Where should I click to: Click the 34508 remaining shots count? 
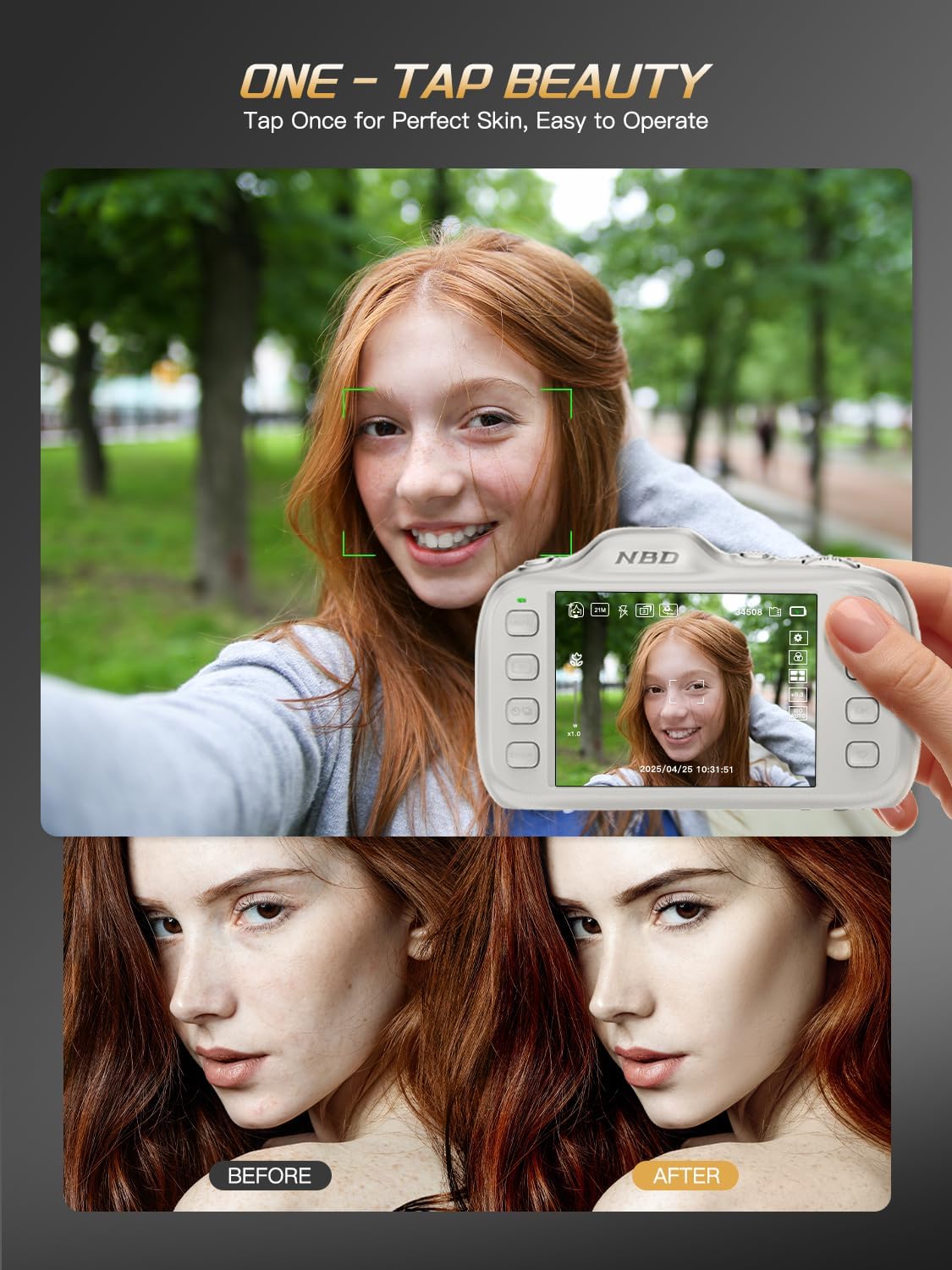coord(748,611)
